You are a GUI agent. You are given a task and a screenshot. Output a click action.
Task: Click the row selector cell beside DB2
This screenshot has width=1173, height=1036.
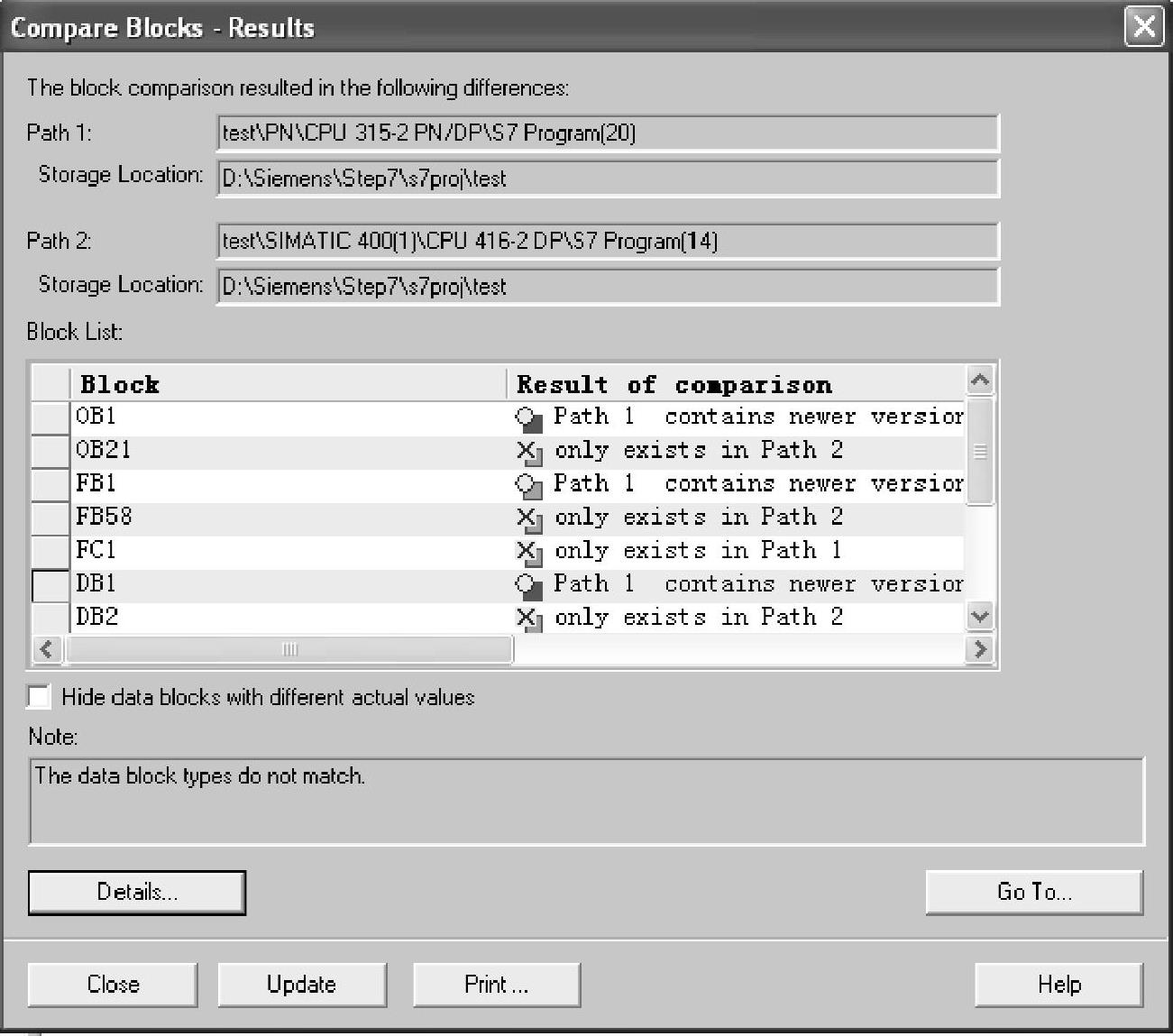[x=50, y=618]
